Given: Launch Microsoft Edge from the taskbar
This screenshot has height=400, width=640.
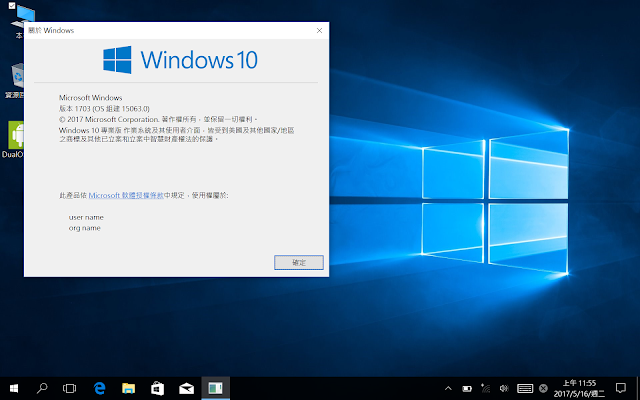Looking at the screenshot, I should pos(99,388).
